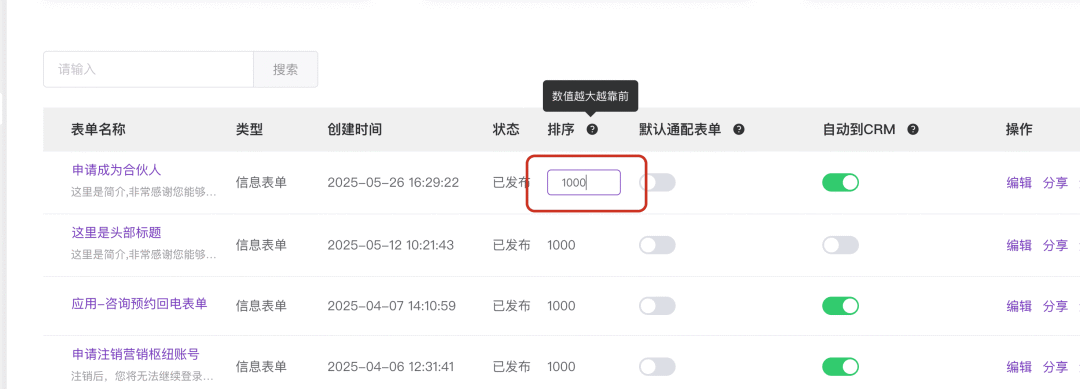The image size is (1080, 389).
Task: Enable 自动到CRM for 这里是头部标题
Action: (840, 245)
